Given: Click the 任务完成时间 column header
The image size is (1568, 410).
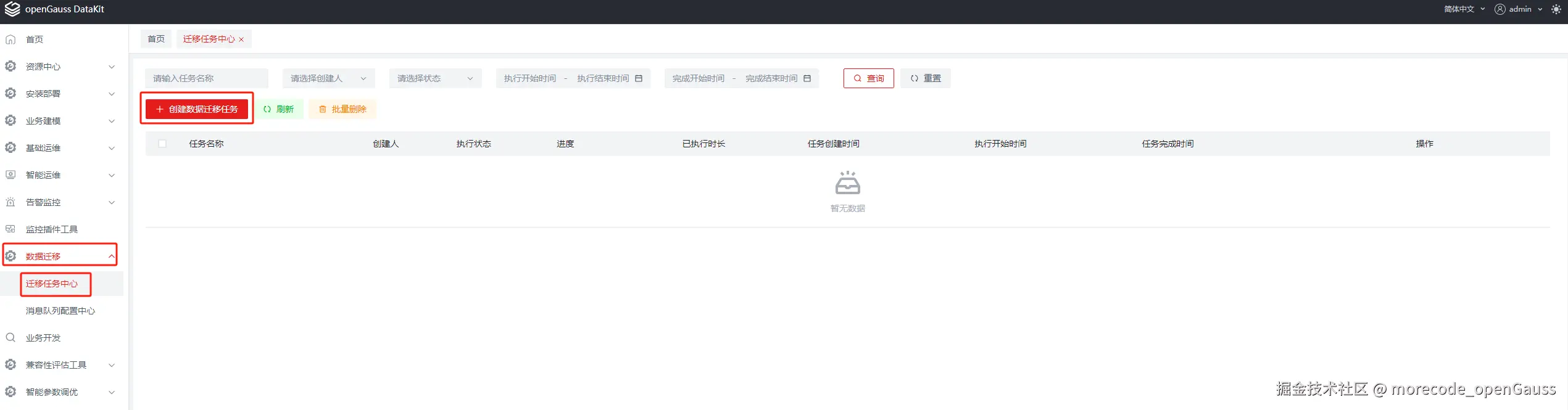Looking at the screenshot, I should pos(1168,144).
